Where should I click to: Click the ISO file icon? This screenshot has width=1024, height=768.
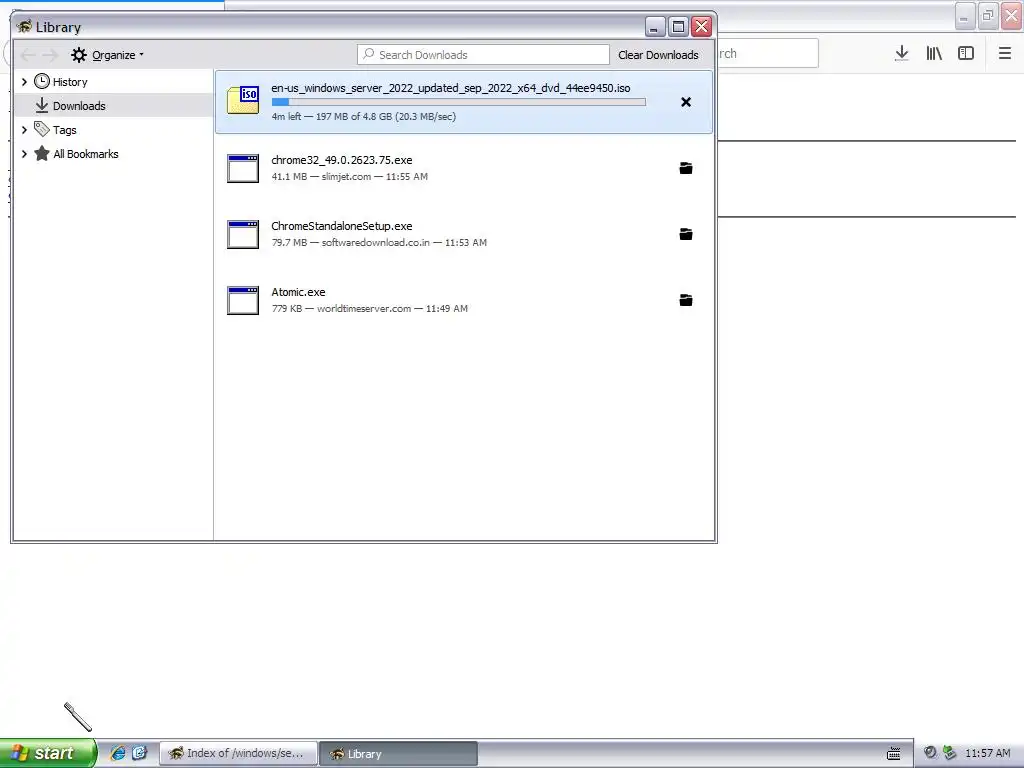coord(243,101)
